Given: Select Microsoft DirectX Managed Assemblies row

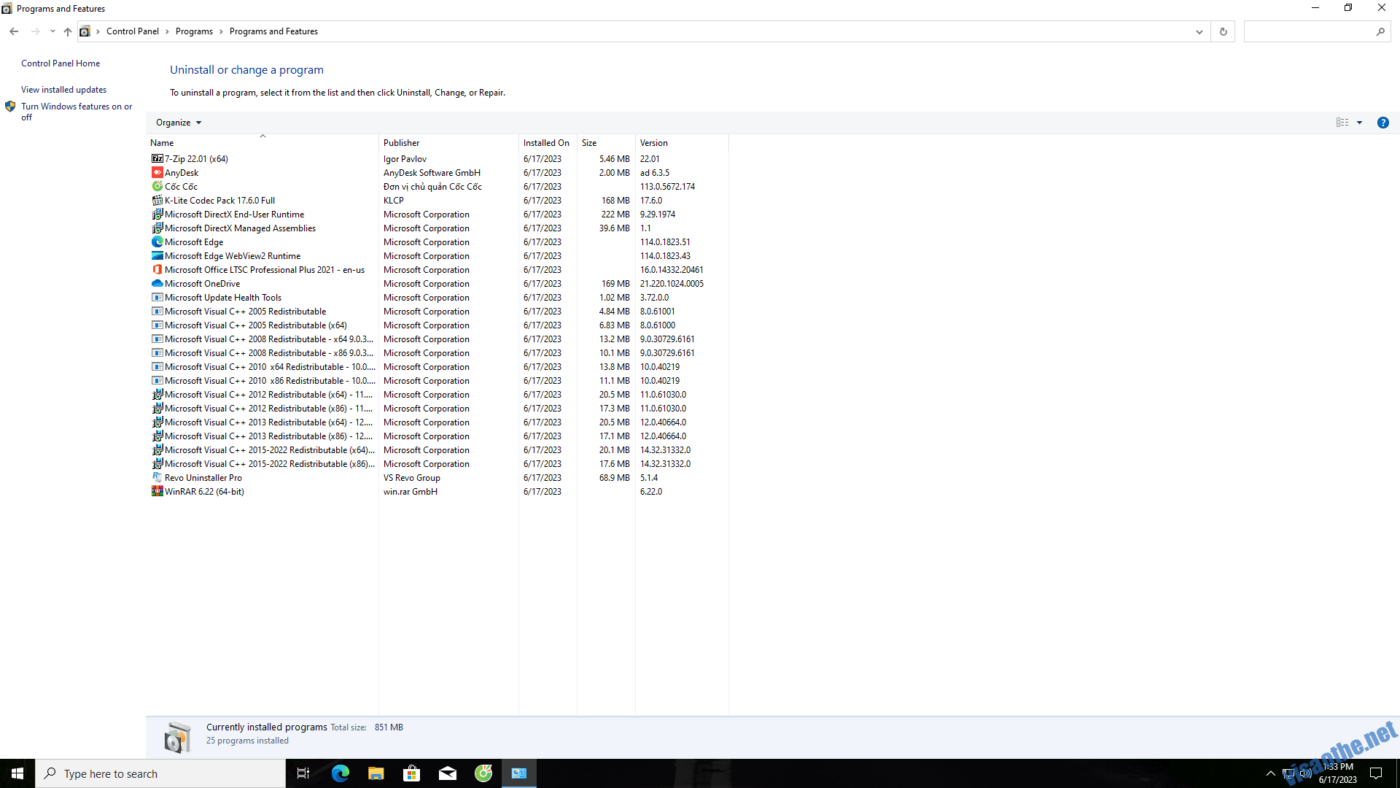Looking at the screenshot, I should (437, 228).
